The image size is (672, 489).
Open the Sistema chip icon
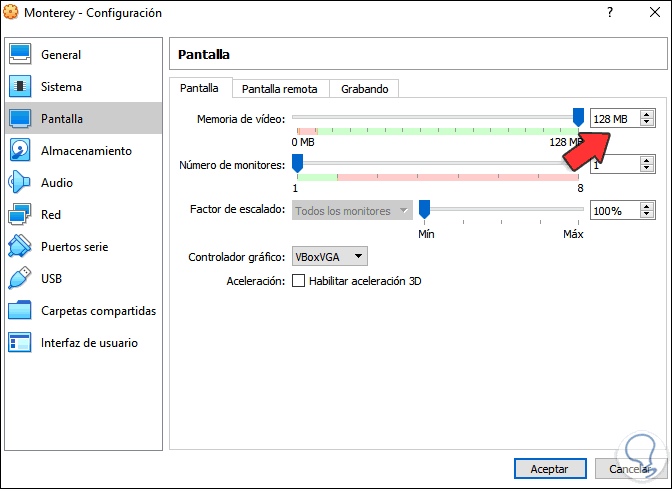20,87
